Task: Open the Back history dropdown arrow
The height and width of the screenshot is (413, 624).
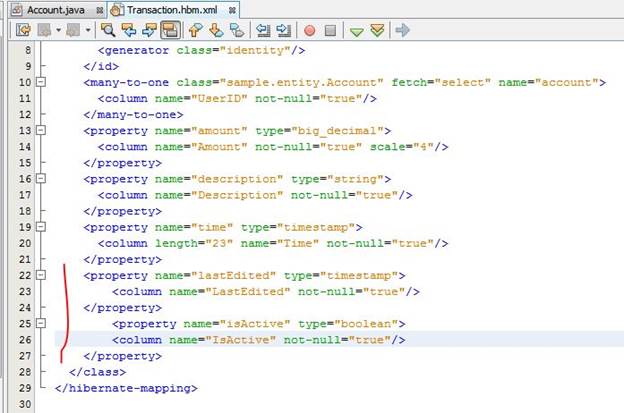Action: 58,30
